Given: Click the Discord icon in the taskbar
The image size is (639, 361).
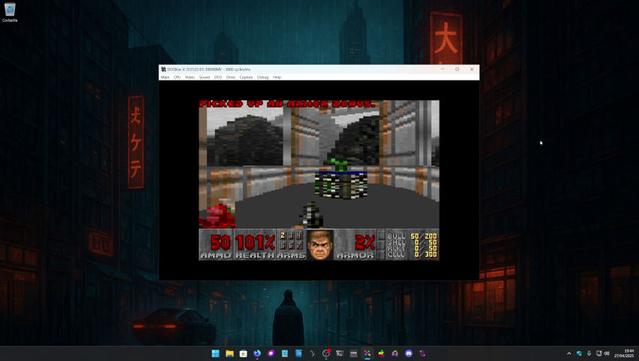Looking at the screenshot, I should tap(409, 353).
